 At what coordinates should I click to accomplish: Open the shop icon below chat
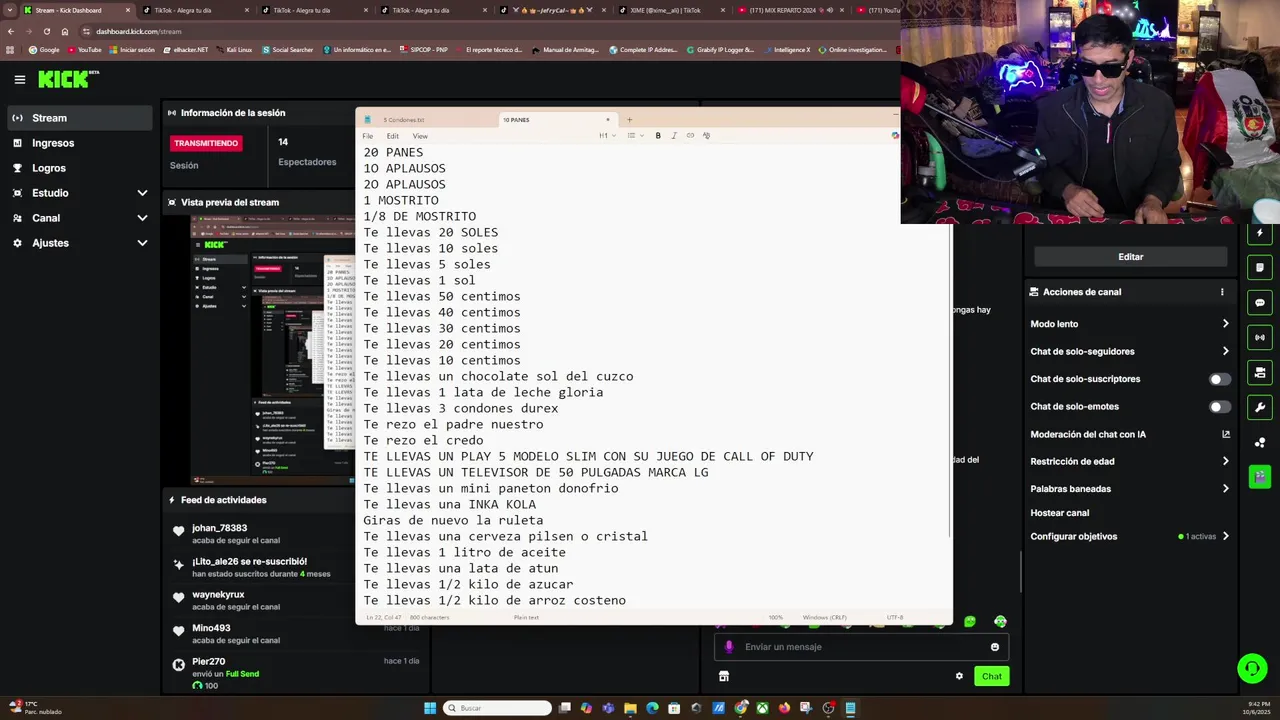click(x=724, y=676)
